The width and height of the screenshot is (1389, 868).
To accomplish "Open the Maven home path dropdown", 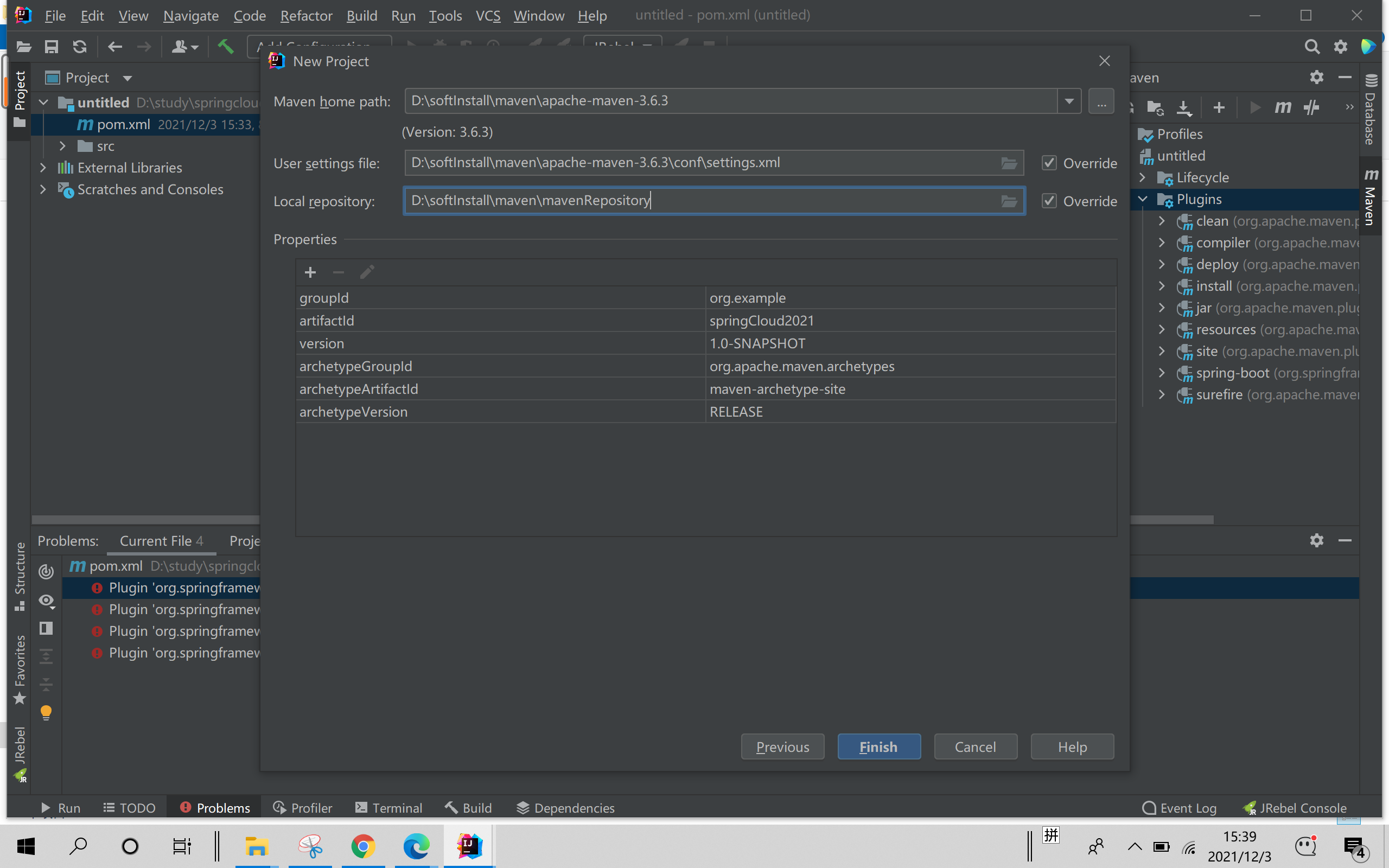I will coord(1069,101).
